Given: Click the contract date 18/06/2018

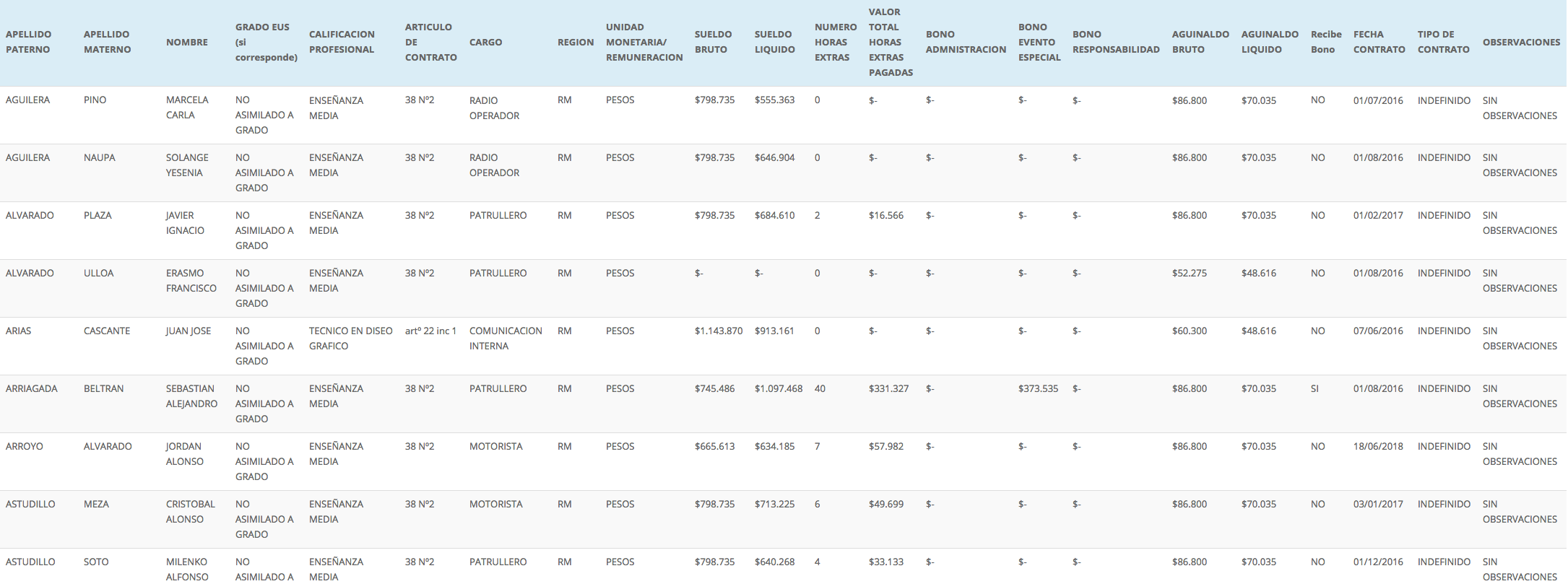Looking at the screenshot, I should click(1378, 446).
